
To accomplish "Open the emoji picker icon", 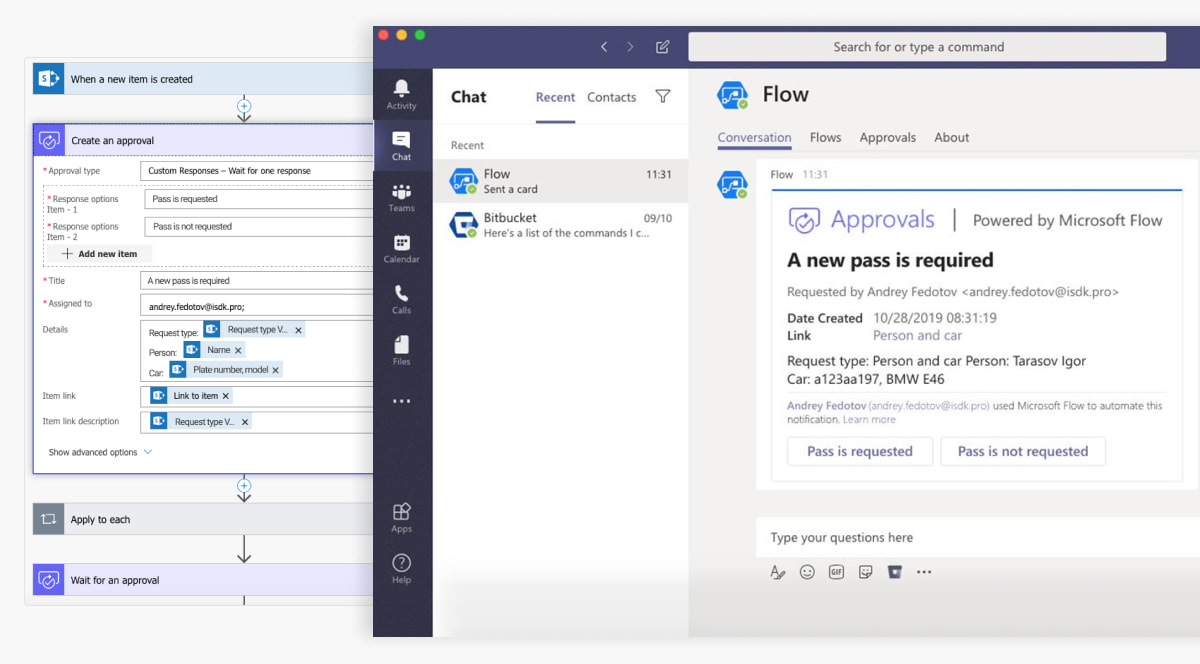I will (x=807, y=572).
